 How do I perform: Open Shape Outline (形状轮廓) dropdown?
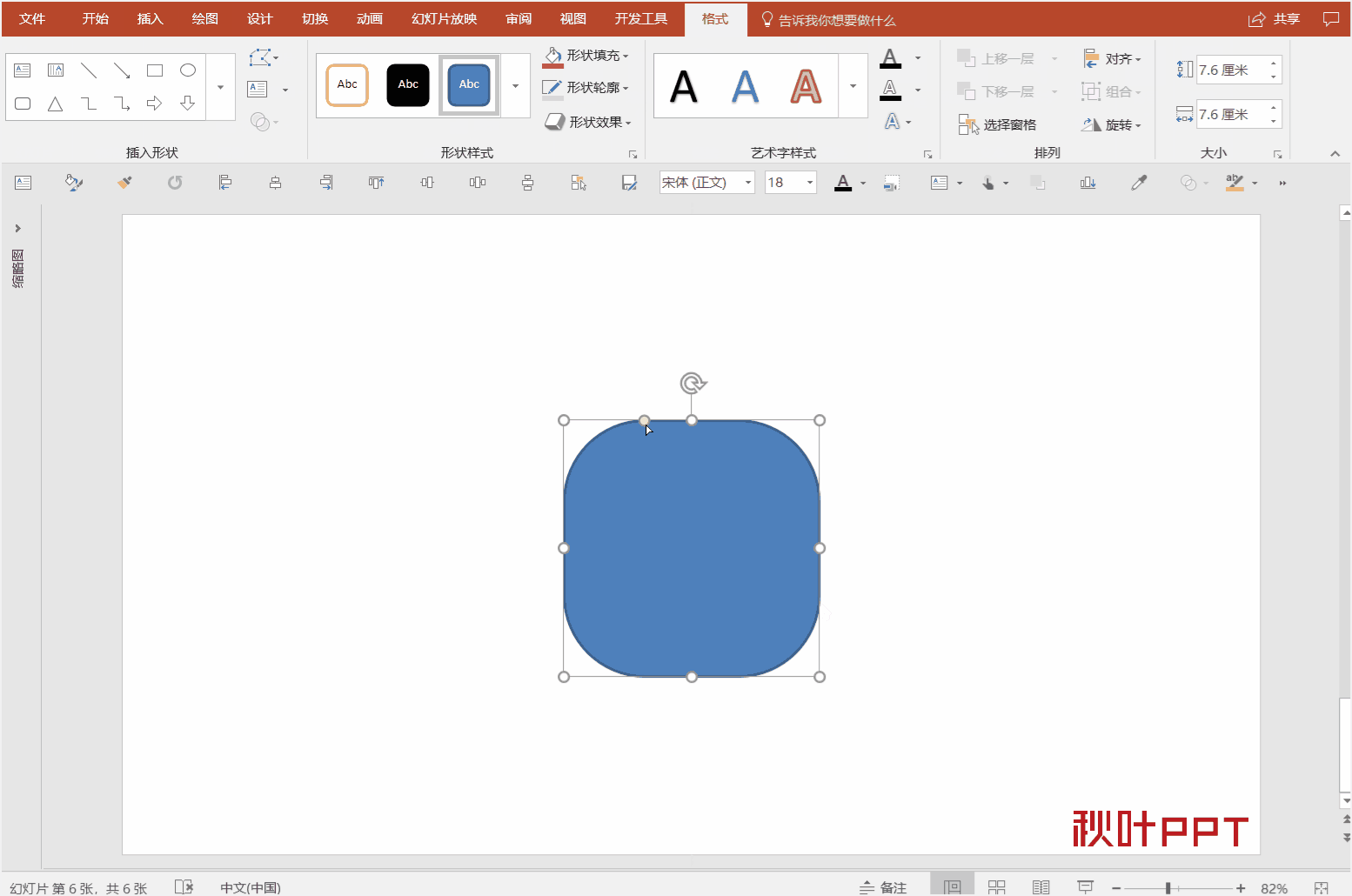tap(586, 88)
